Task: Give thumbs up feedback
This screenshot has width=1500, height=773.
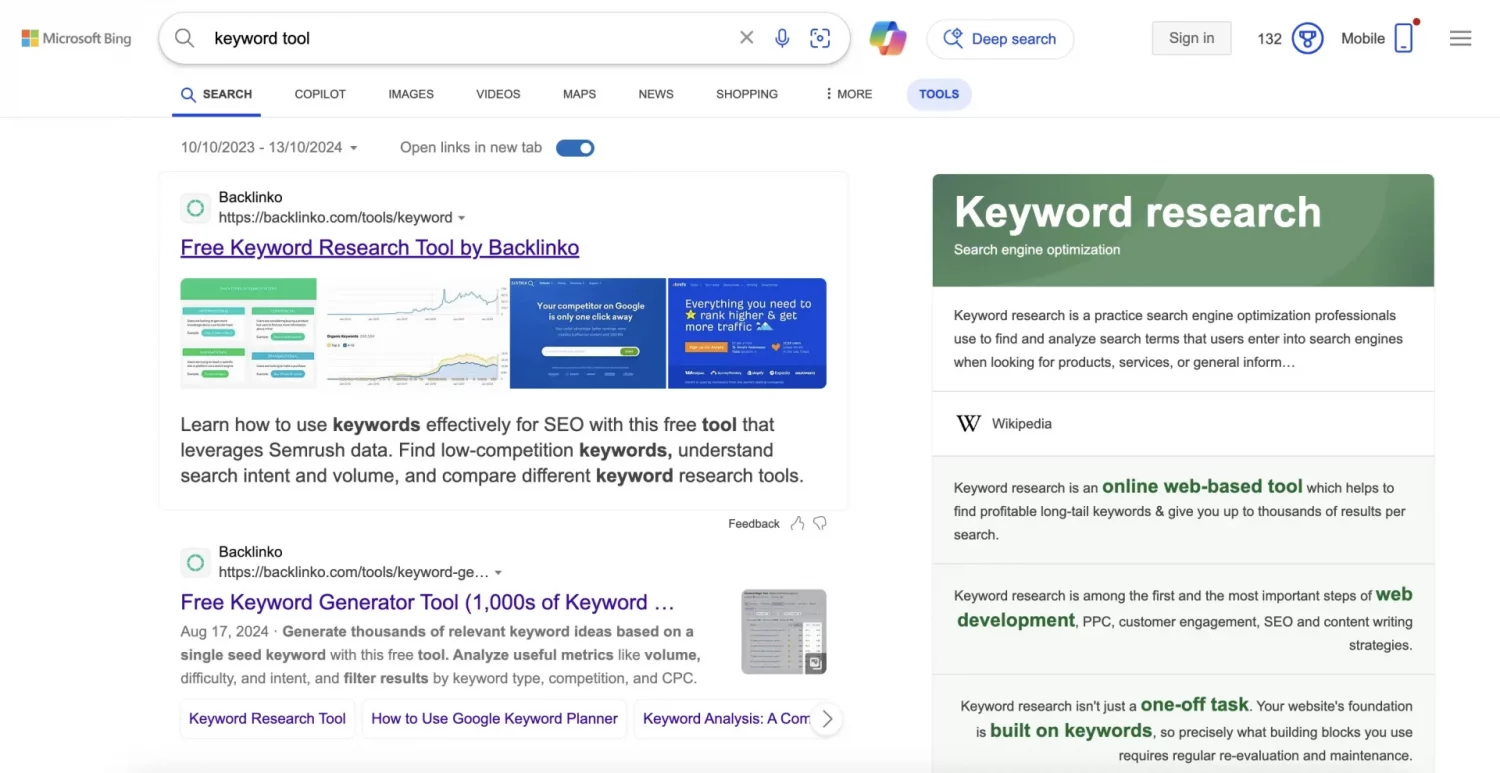Action: [797, 523]
